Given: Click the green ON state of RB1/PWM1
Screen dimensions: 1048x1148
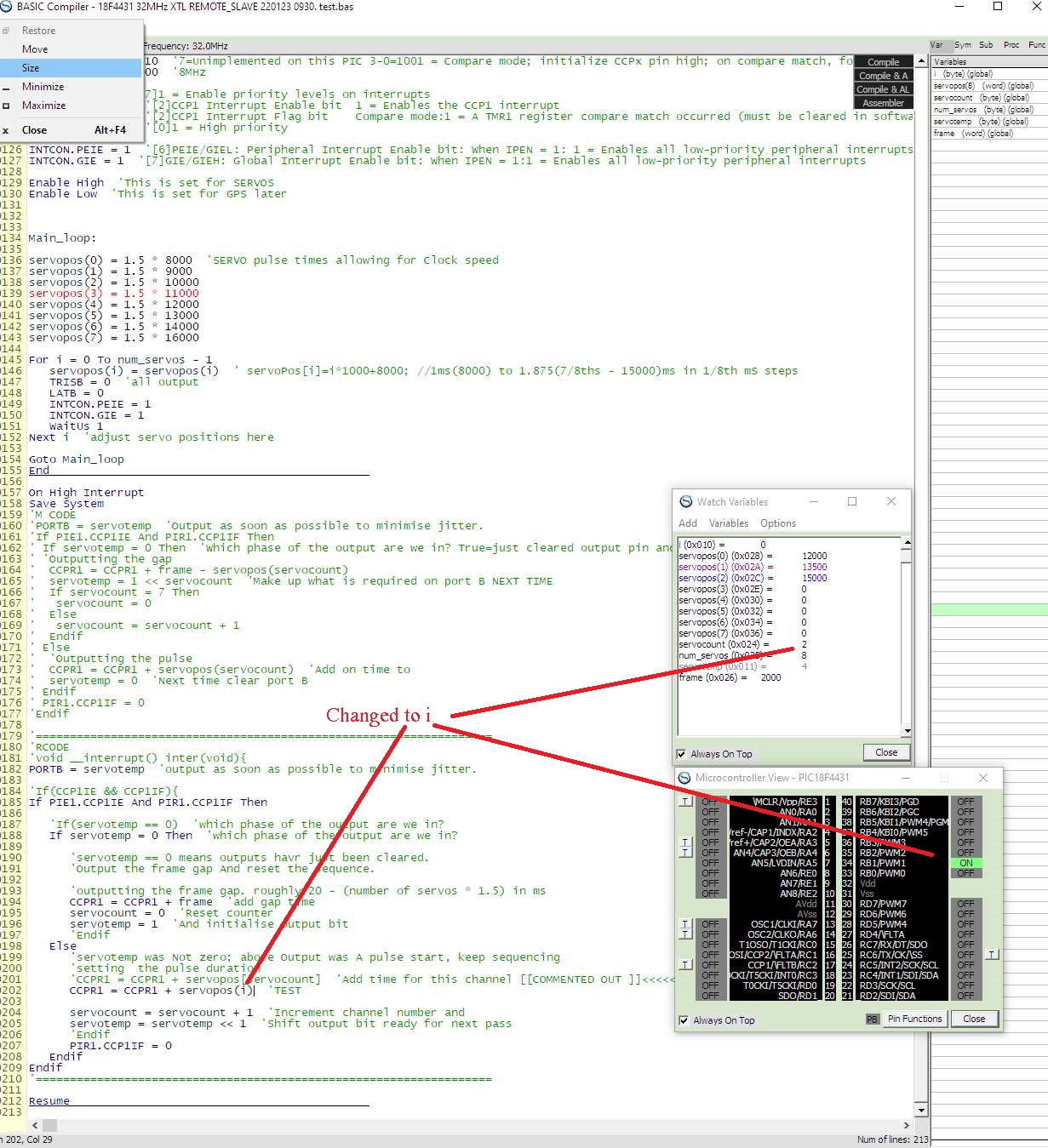Looking at the screenshot, I should 966,863.
